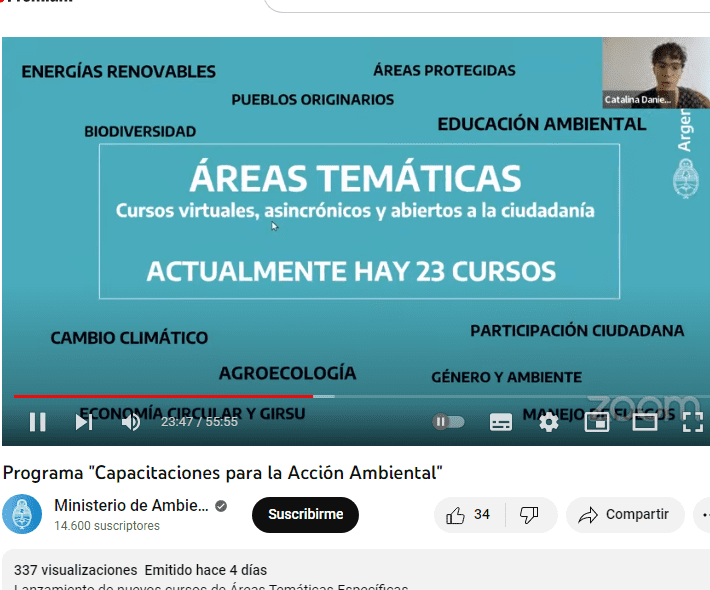Subscribe with the Suscribirme button
This screenshot has height=590, width=710.
click(x=305, y=515)
